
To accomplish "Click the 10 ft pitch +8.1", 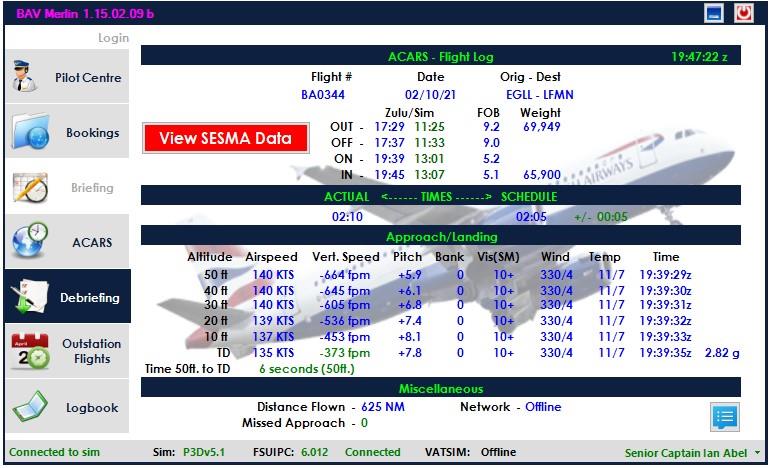I will point(410,337).
